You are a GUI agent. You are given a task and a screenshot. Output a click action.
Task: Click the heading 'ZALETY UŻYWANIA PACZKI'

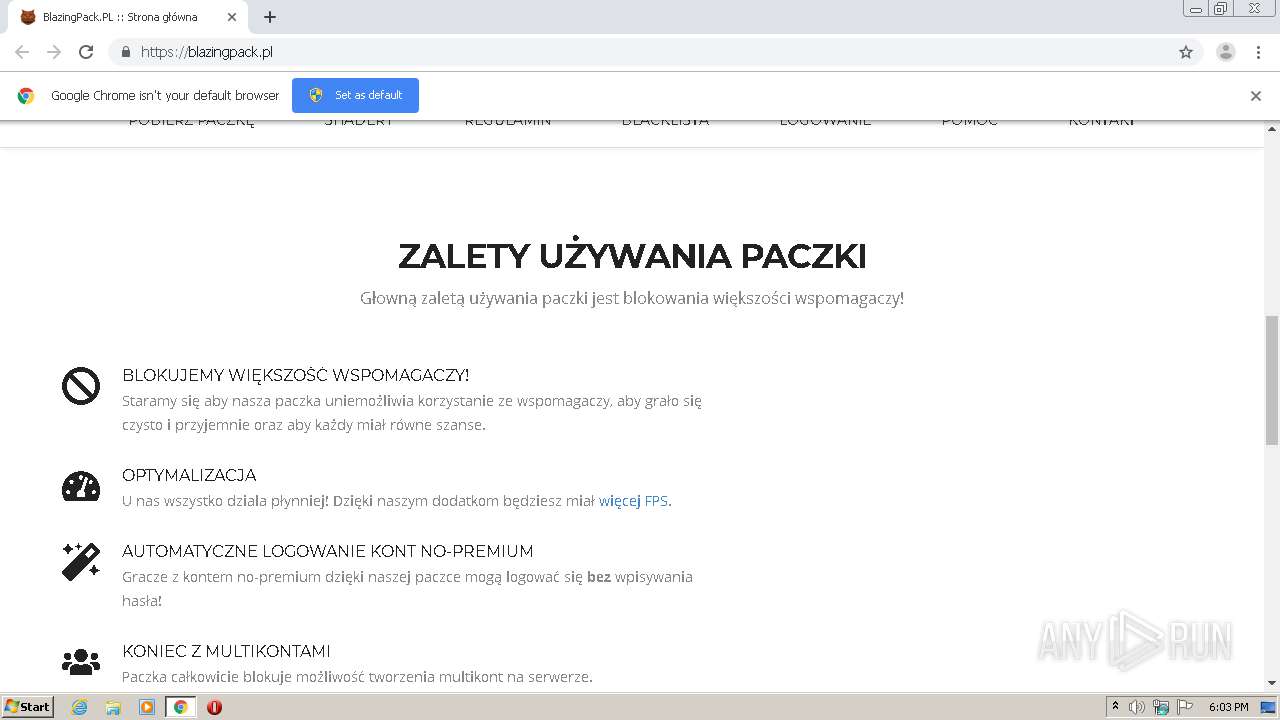pyautogui.click(x=632, y=256)
